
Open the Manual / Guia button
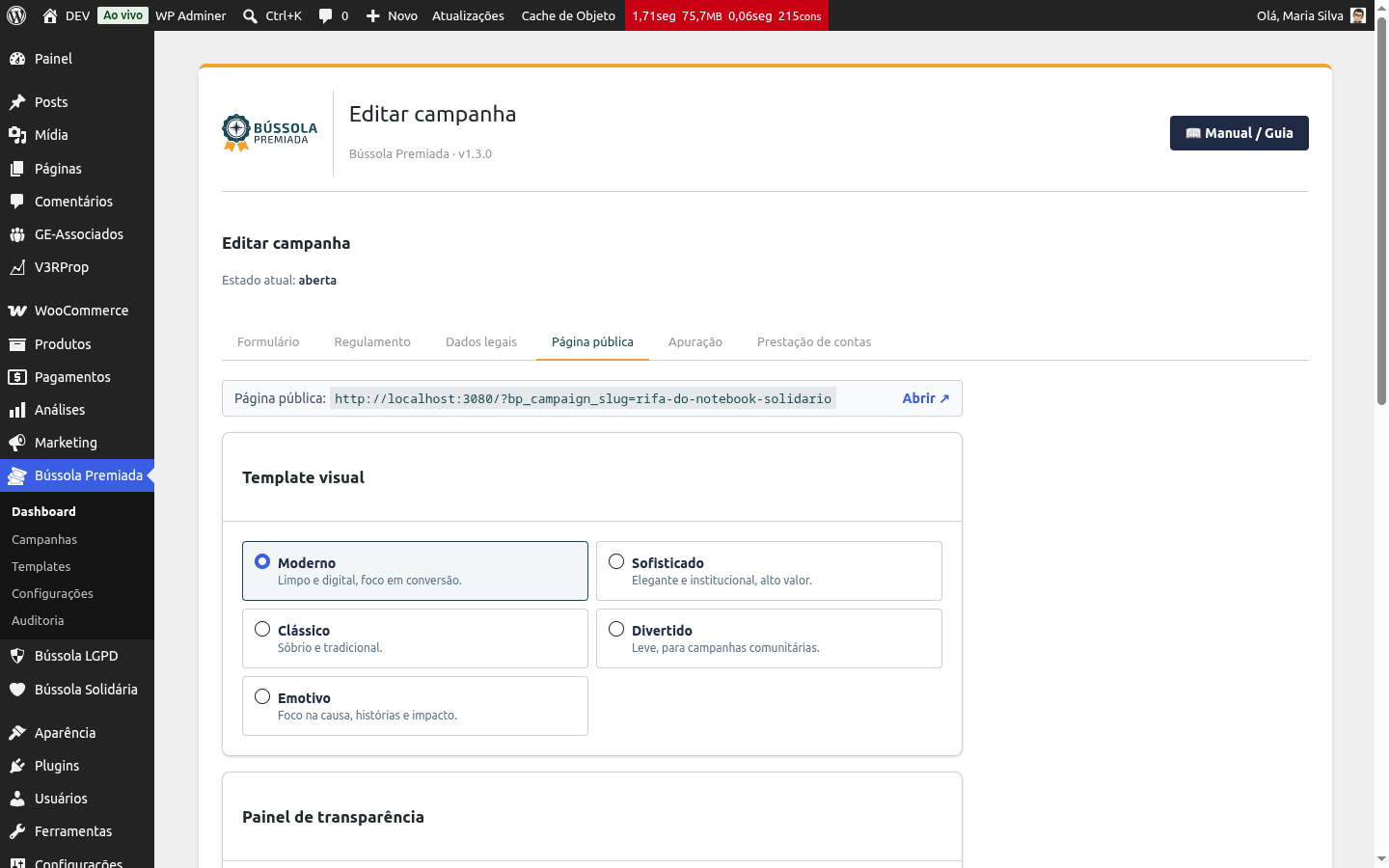coord(1239,133)
